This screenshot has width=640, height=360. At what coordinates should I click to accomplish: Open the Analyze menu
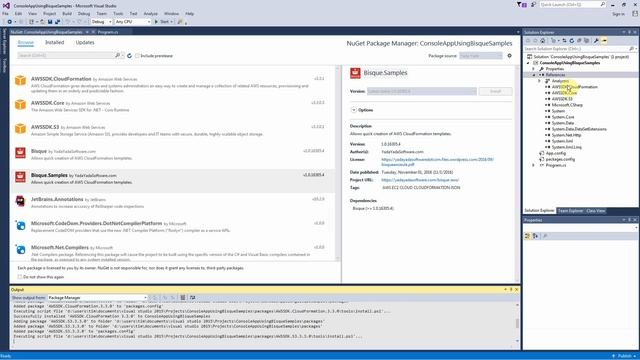(x=150, y=13)
